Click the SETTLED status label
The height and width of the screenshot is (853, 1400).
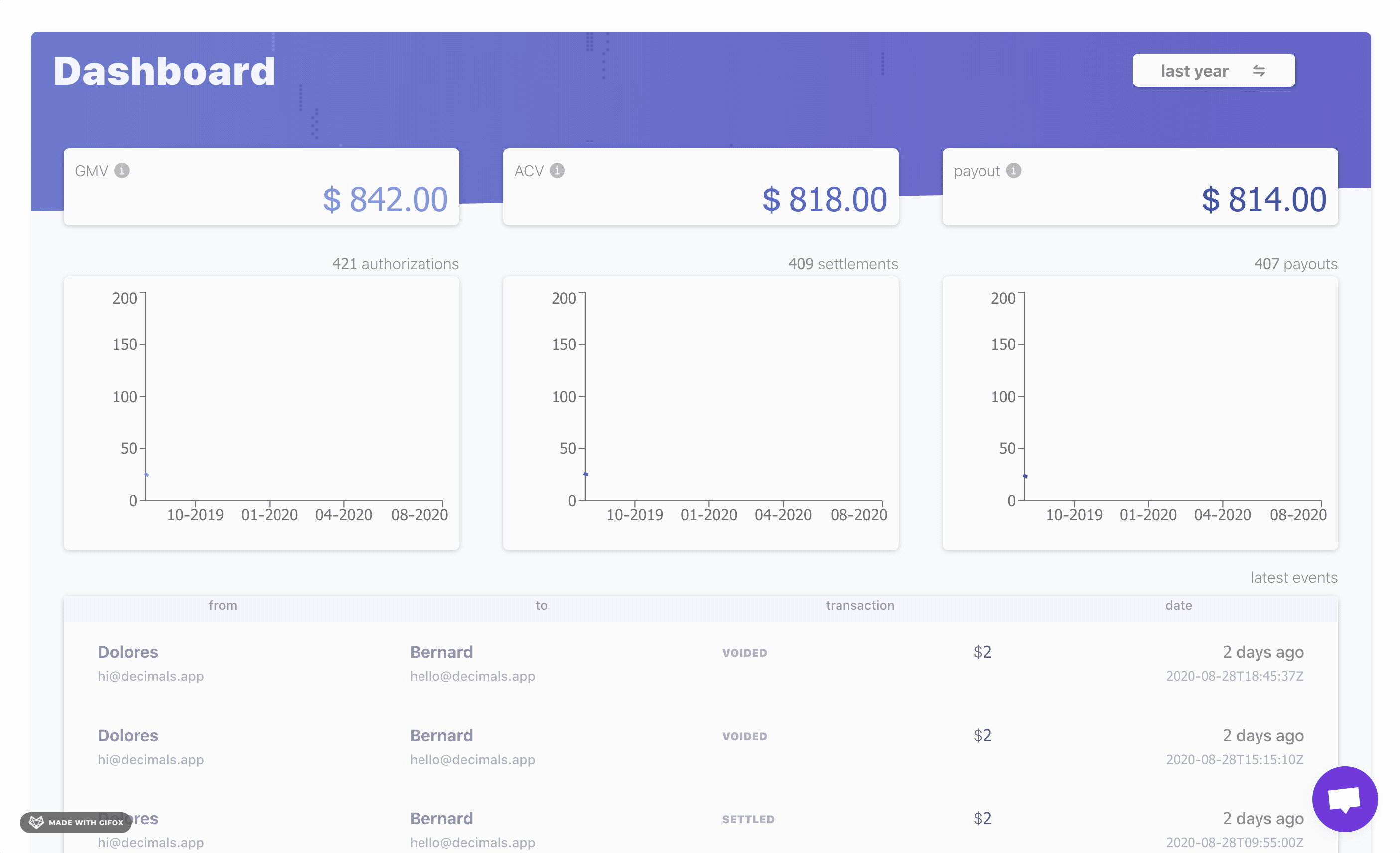pos(748,819)
